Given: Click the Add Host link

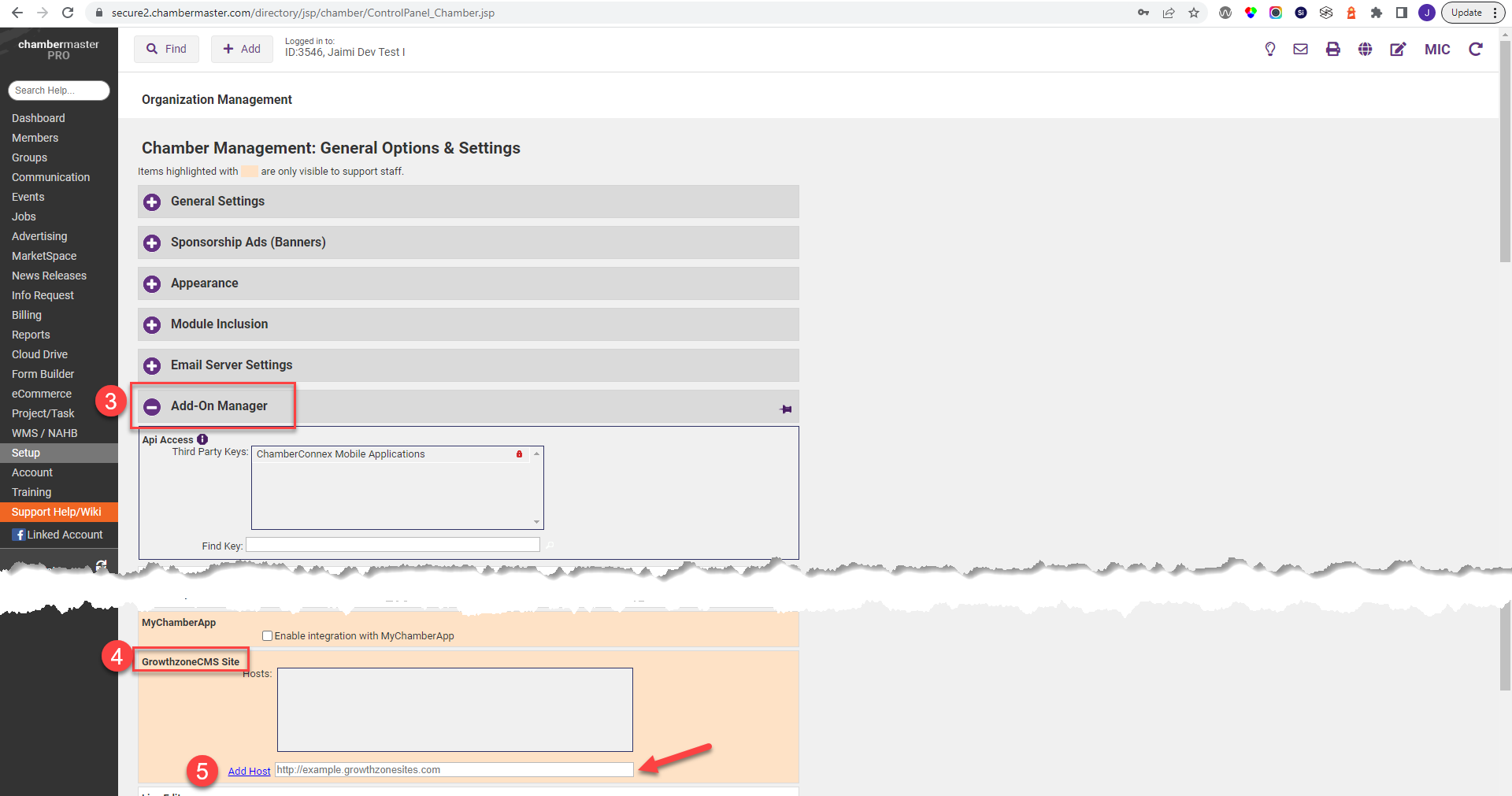Looking at the screenshot, I should 249,771.
